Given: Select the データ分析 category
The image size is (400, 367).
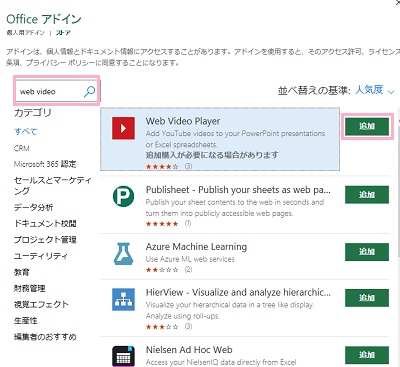Looking at the screenshot, I should [33, 207].
